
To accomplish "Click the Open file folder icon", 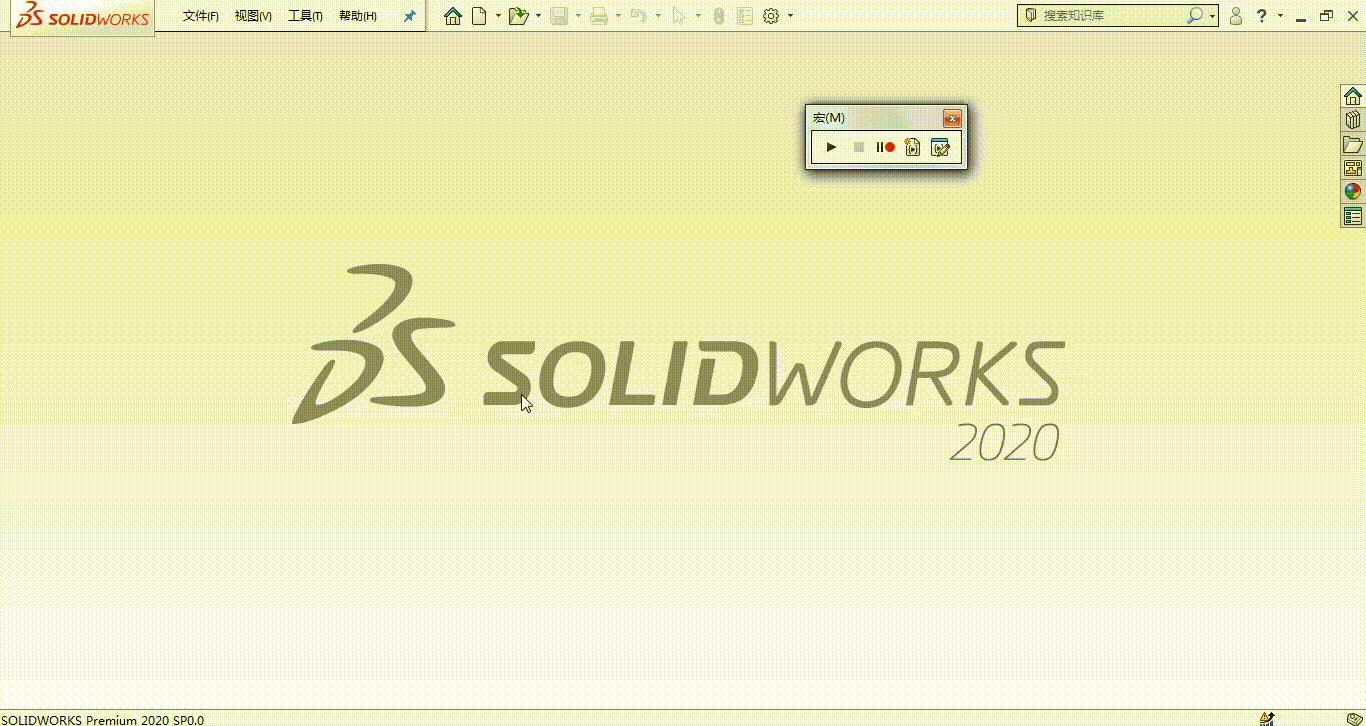I will (x=518, y=16).
